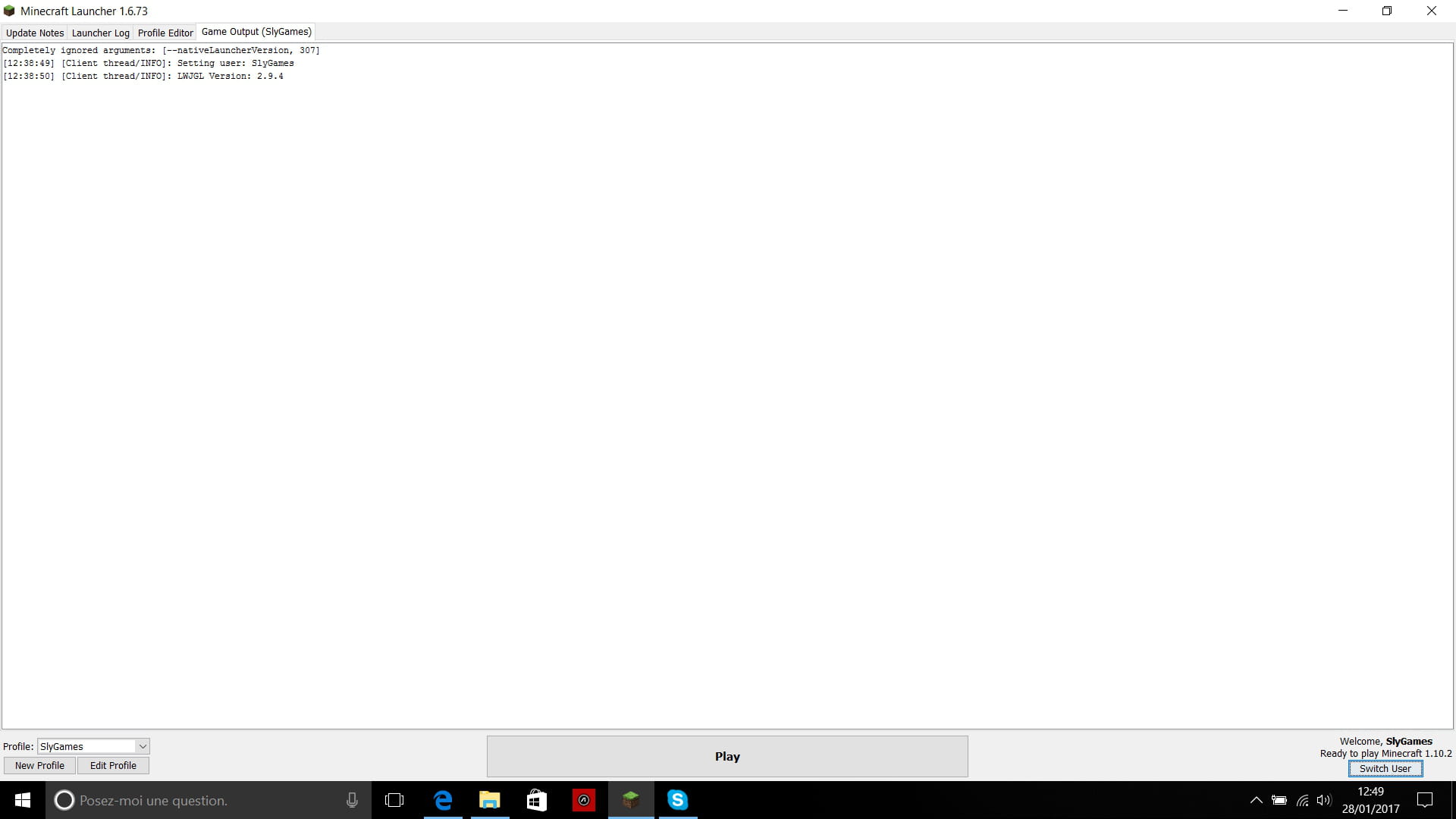Image resolution: width=1456 pixels, height=819 pixels.
Task: Open the Wi-Fi network tray icon
Action: coord(1302,800)
